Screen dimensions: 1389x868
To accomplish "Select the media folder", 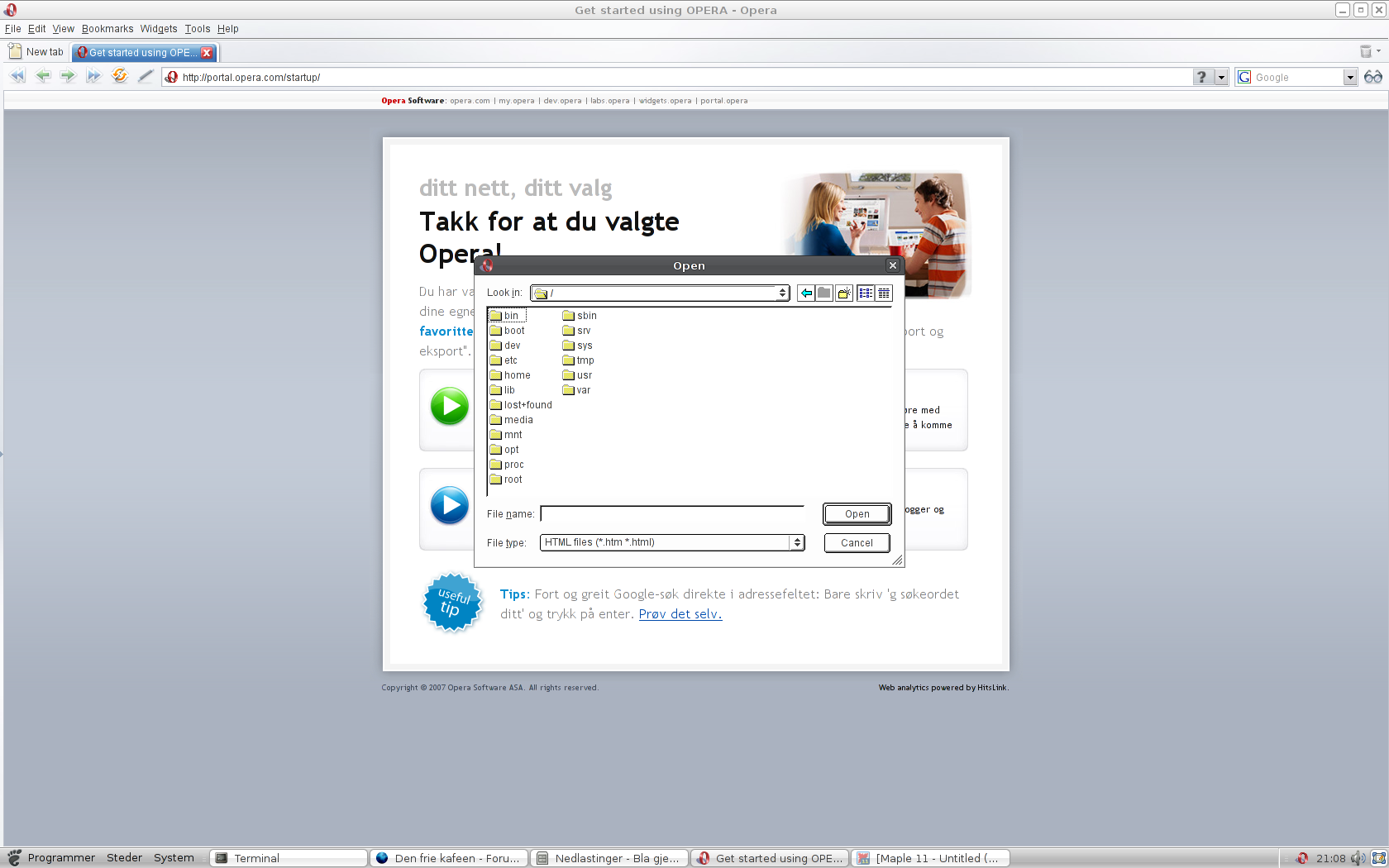I will point(512,420).
